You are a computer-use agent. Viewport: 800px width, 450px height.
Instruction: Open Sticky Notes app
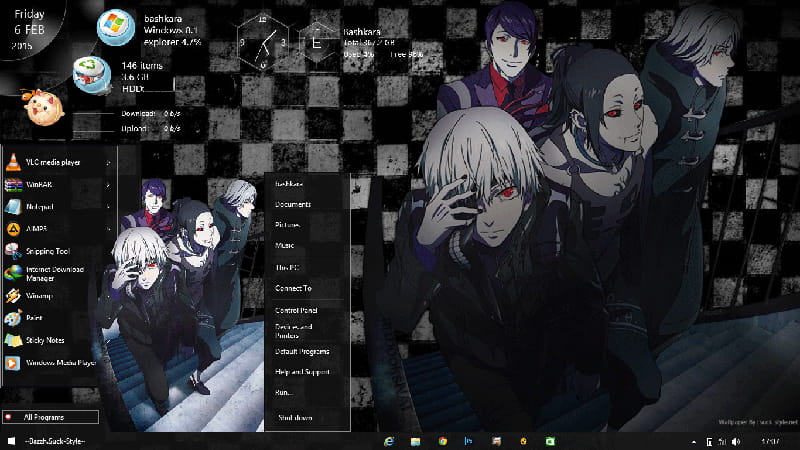45,340
